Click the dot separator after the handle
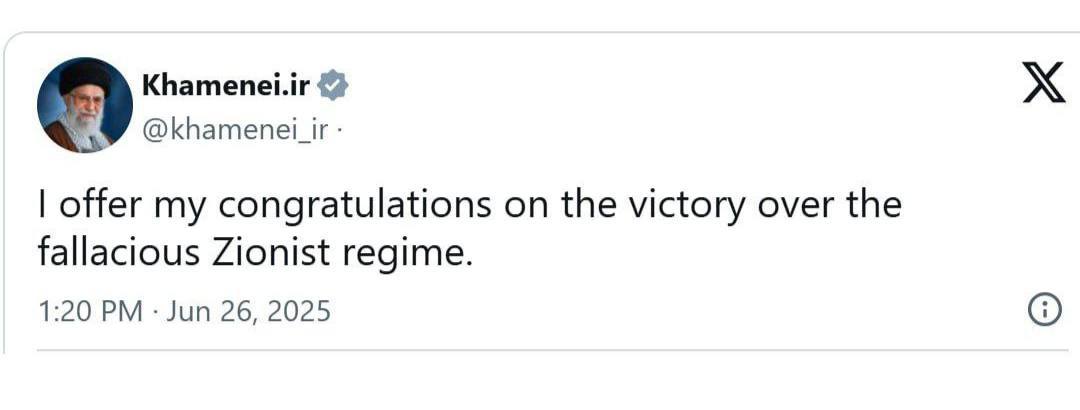This screenshot has width=1080, height=410. pos(340,129)
